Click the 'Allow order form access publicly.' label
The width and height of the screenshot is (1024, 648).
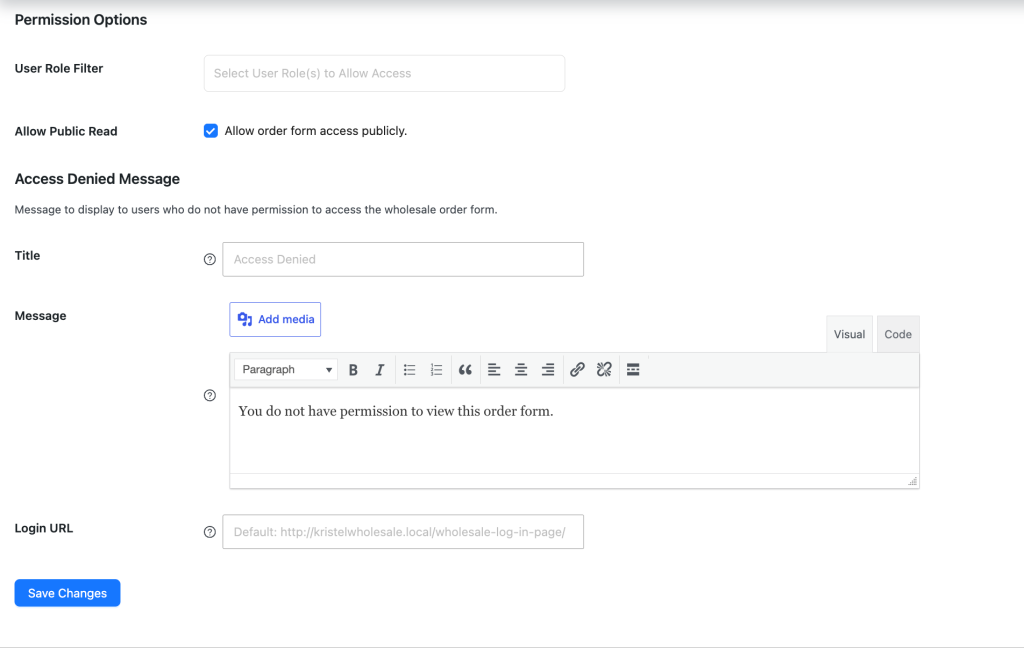coord(315,131)
